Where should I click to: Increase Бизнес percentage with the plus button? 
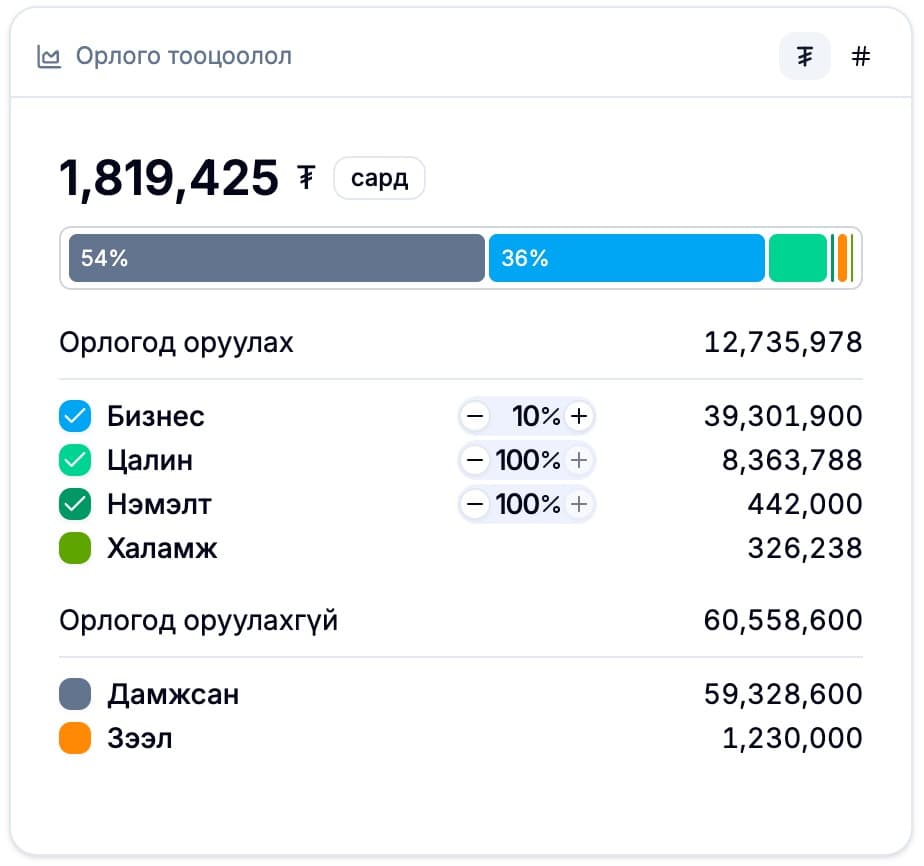click(579, 416)
